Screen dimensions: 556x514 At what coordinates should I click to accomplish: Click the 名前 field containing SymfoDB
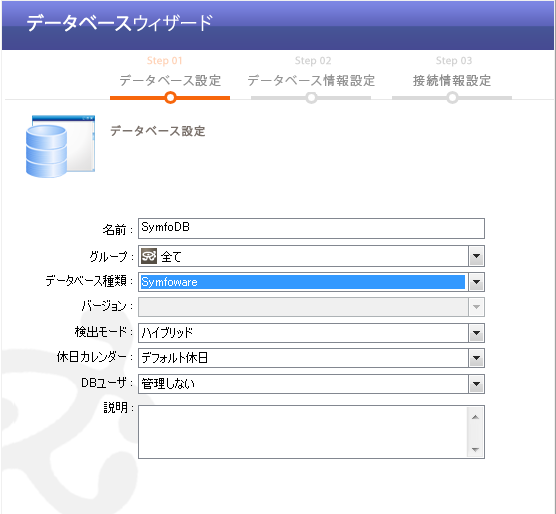(x=311, y=229)
